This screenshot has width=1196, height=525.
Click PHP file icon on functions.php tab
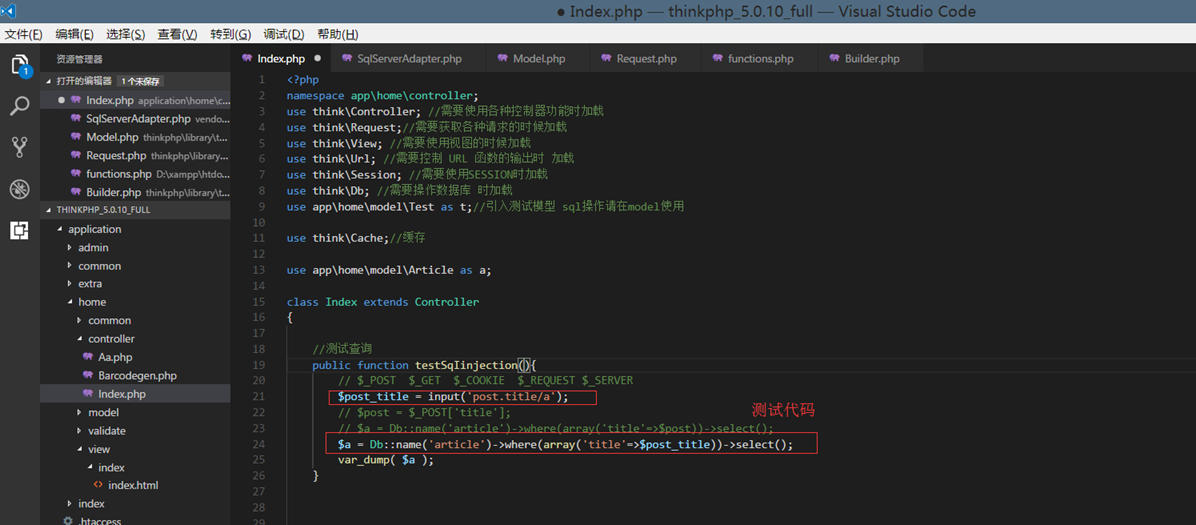click(x=717, y=58)
